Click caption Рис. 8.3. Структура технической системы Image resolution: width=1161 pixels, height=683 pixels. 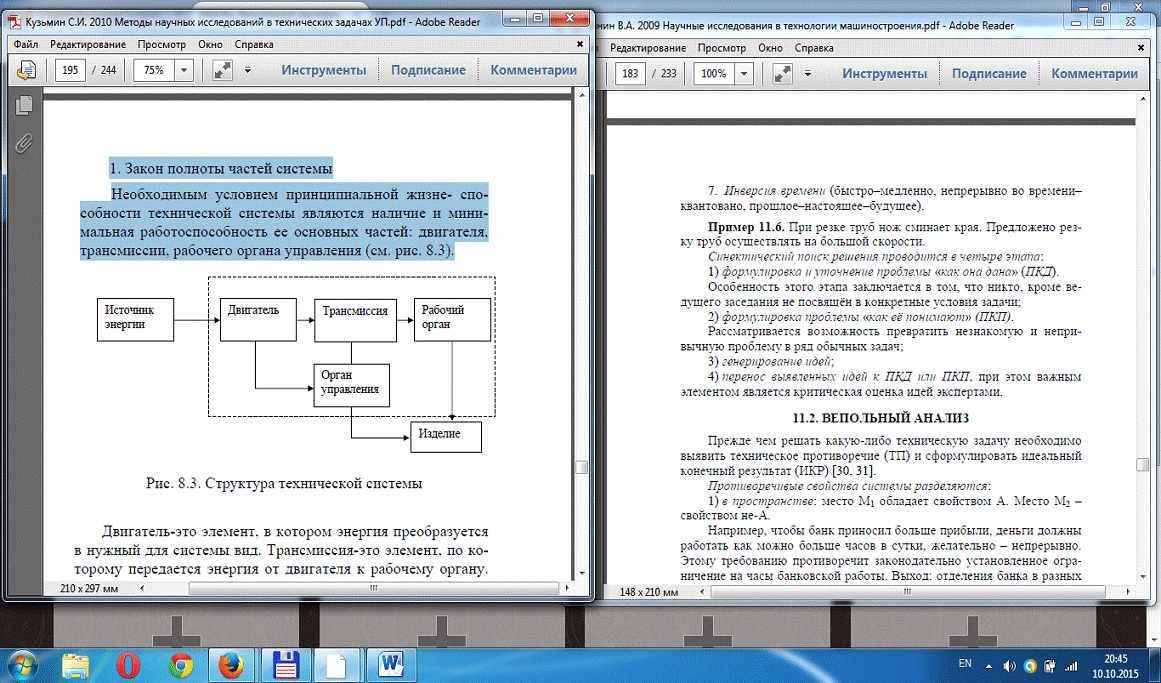pyautogui.click(x=284, y=484)
